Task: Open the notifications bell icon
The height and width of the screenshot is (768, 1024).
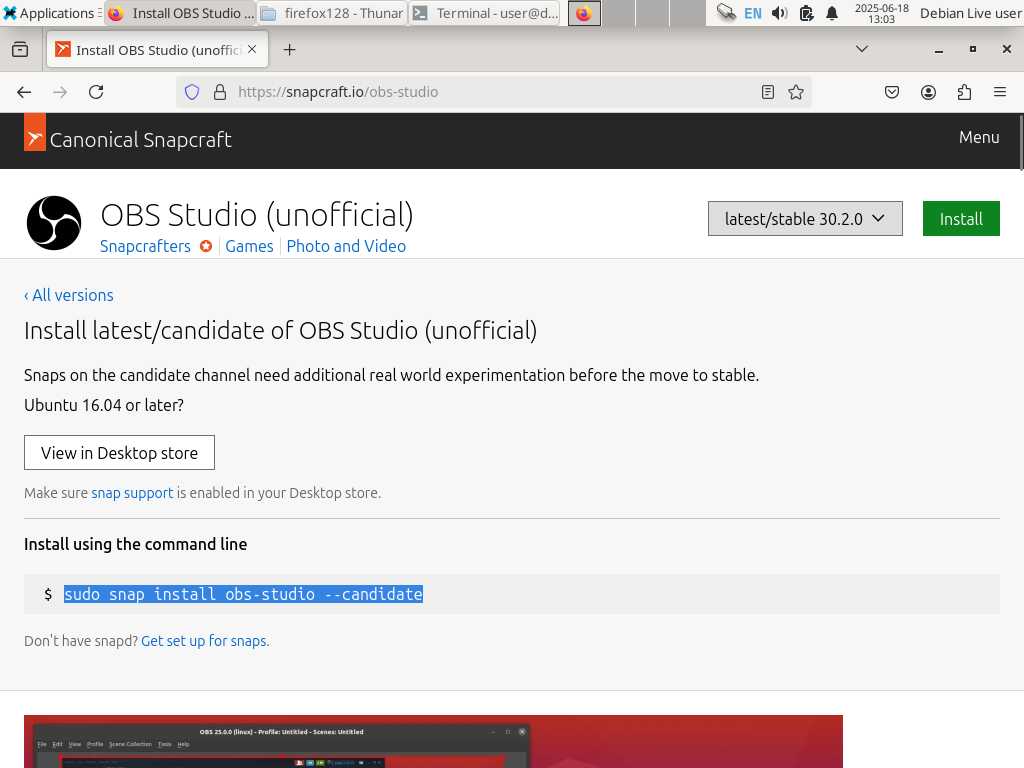Action: point(832,13)
